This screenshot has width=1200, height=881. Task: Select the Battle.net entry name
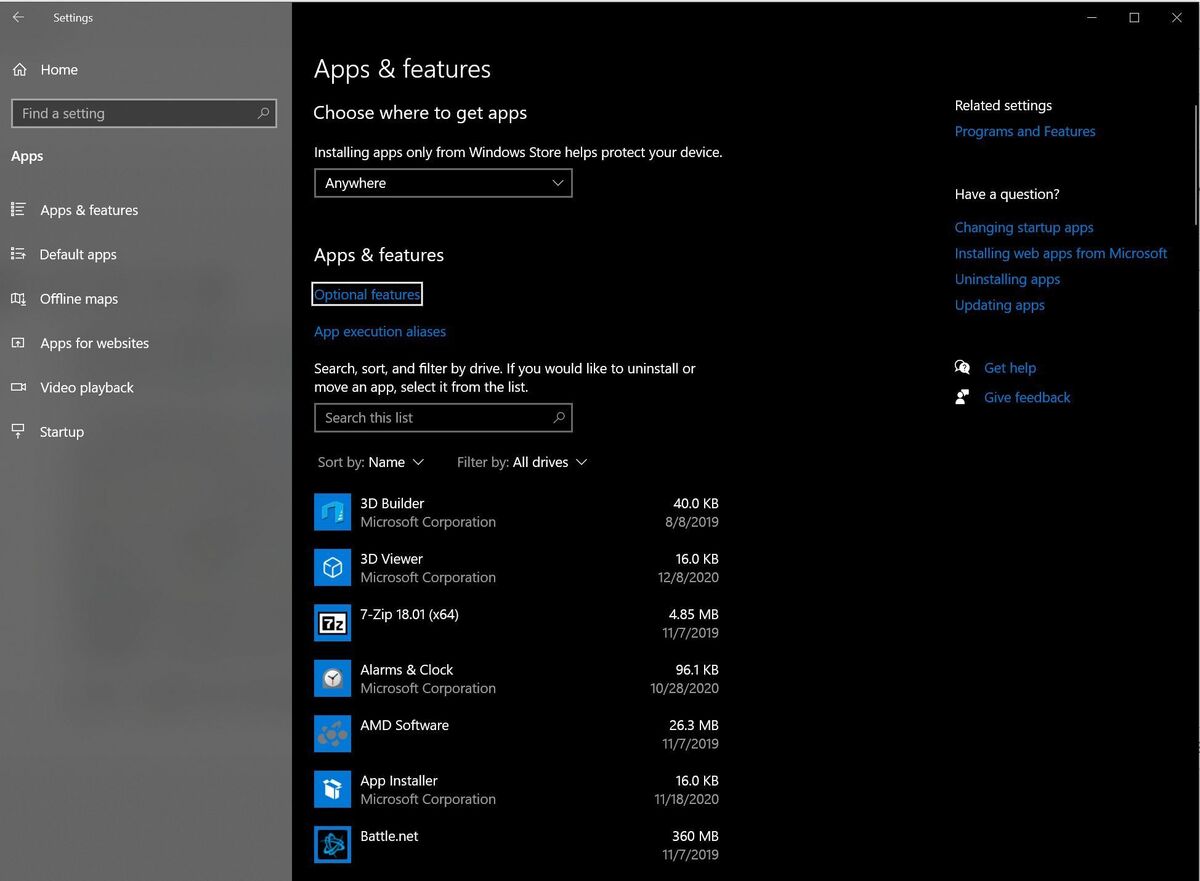389,836
